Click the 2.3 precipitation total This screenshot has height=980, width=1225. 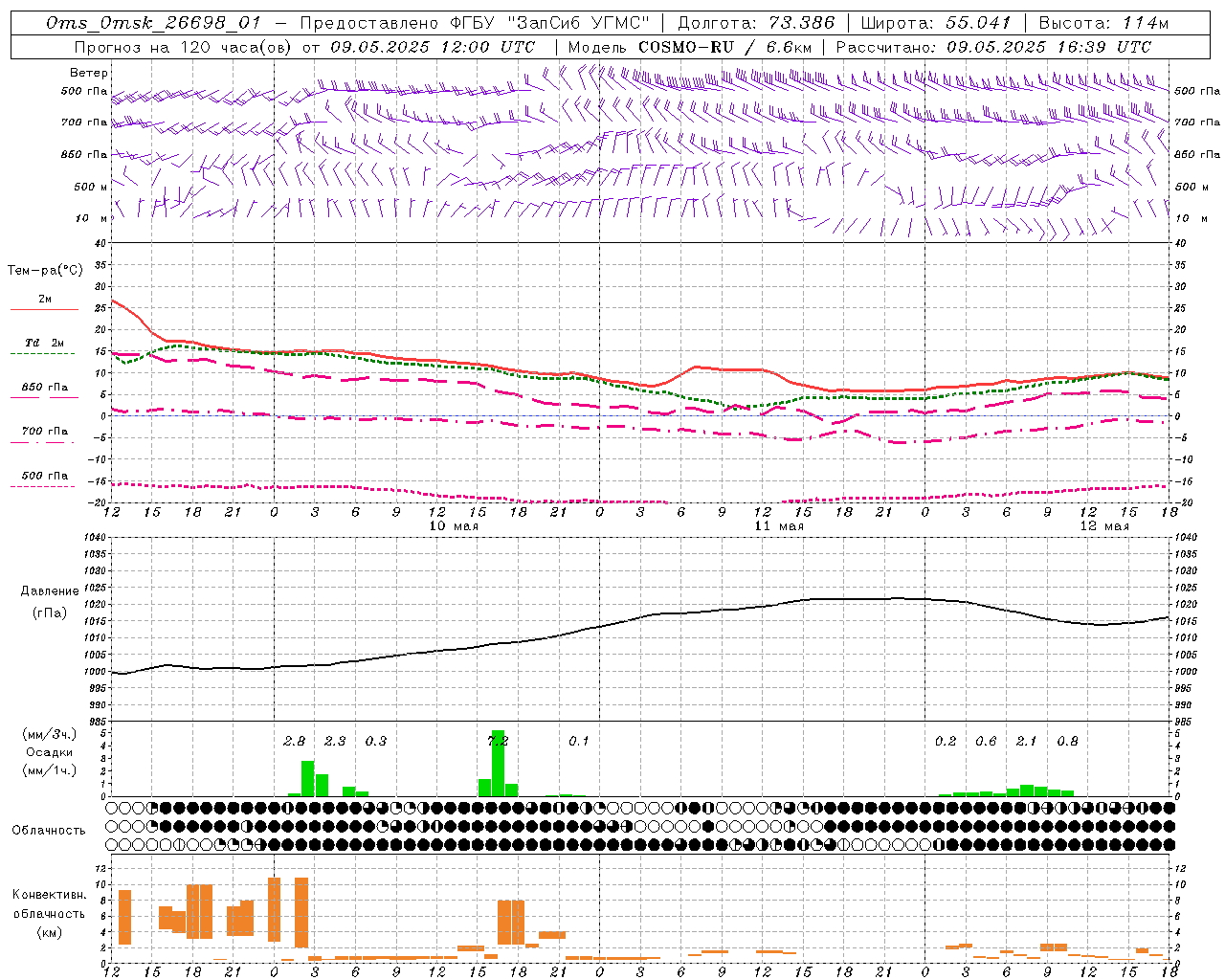tap(335, 741)
